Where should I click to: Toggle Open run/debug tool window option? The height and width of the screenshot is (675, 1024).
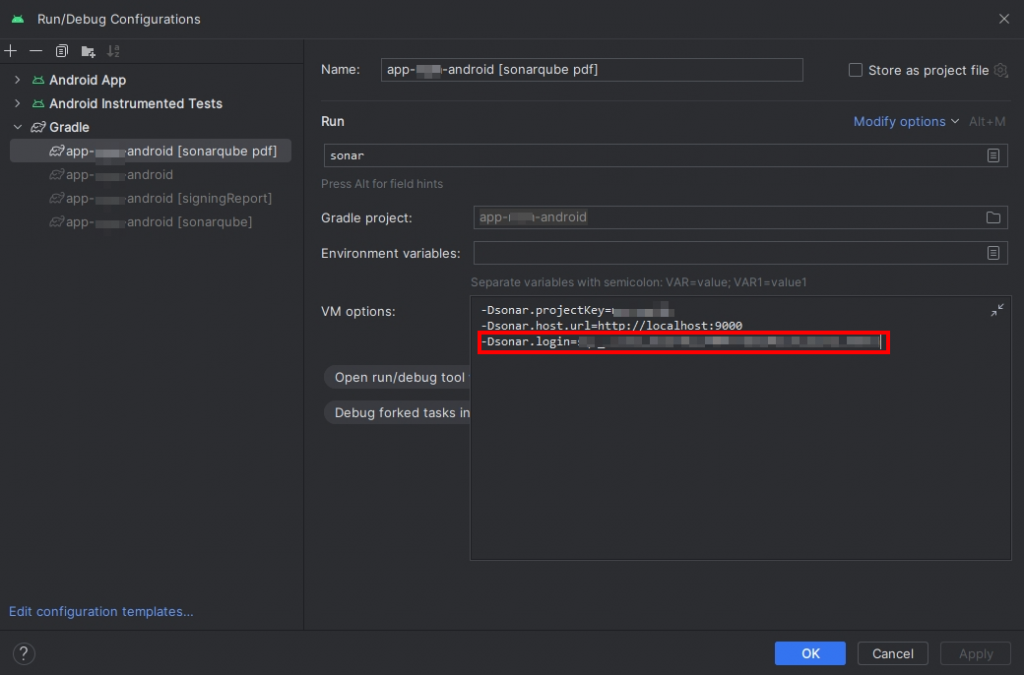pos(398,377)
